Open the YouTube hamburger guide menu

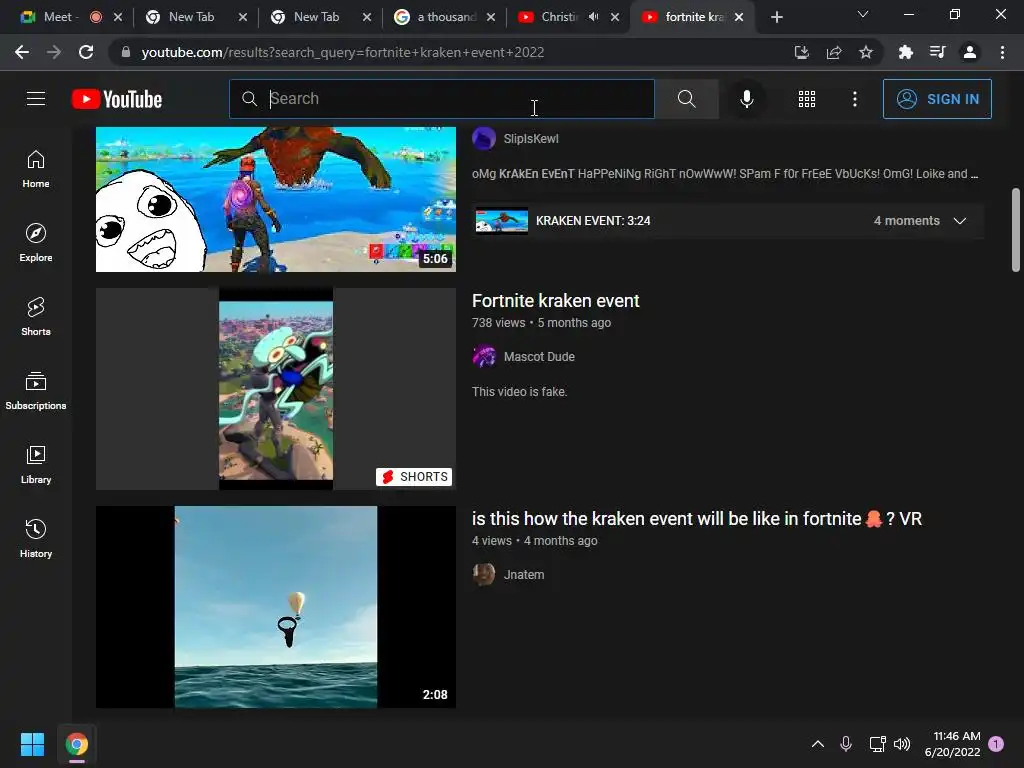click(x=36, y=99)
